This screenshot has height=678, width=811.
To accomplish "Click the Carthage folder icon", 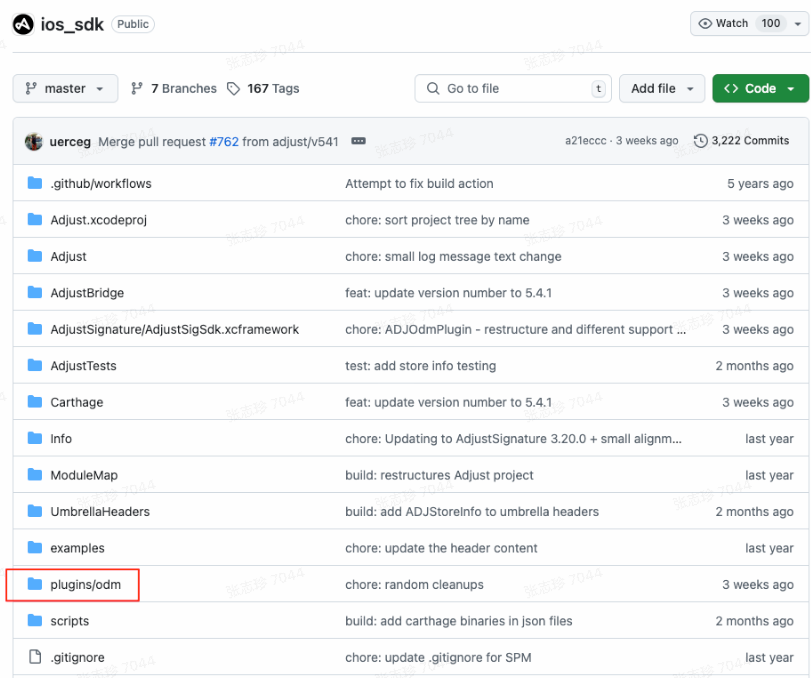I will (35, 401).
